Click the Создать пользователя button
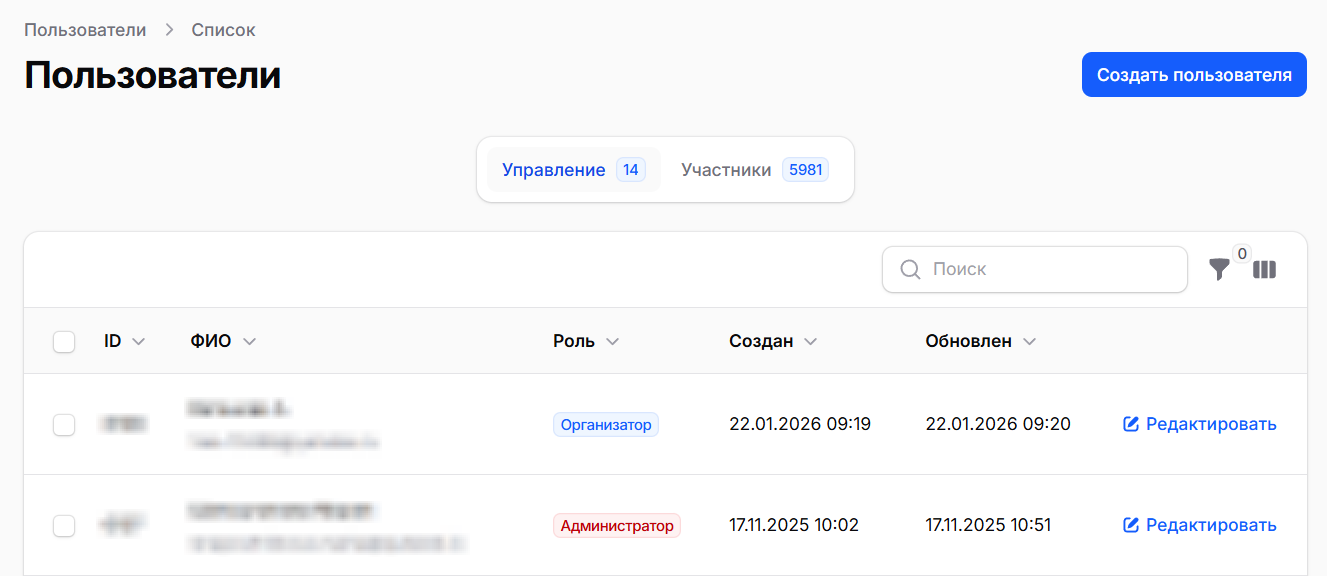The height and width of the screenshot is (576, 1327). 1194,75
